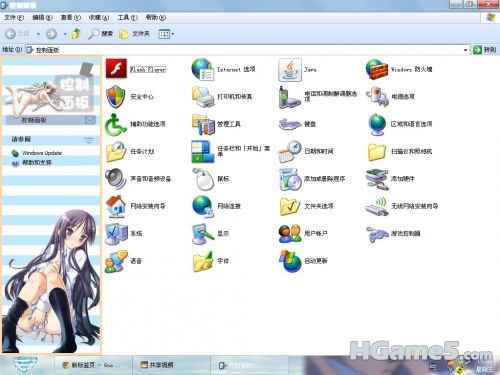The height and width of the screenshot is (375, 500).
Task: Click the Start button on taskbar
Action: (26, 365)
